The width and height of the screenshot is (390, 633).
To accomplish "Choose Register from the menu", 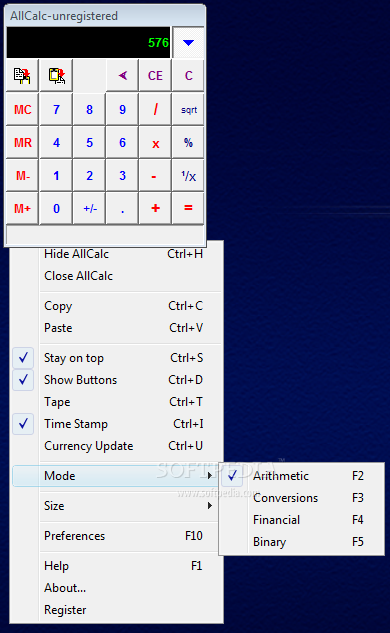I will [x=117, y=610].
